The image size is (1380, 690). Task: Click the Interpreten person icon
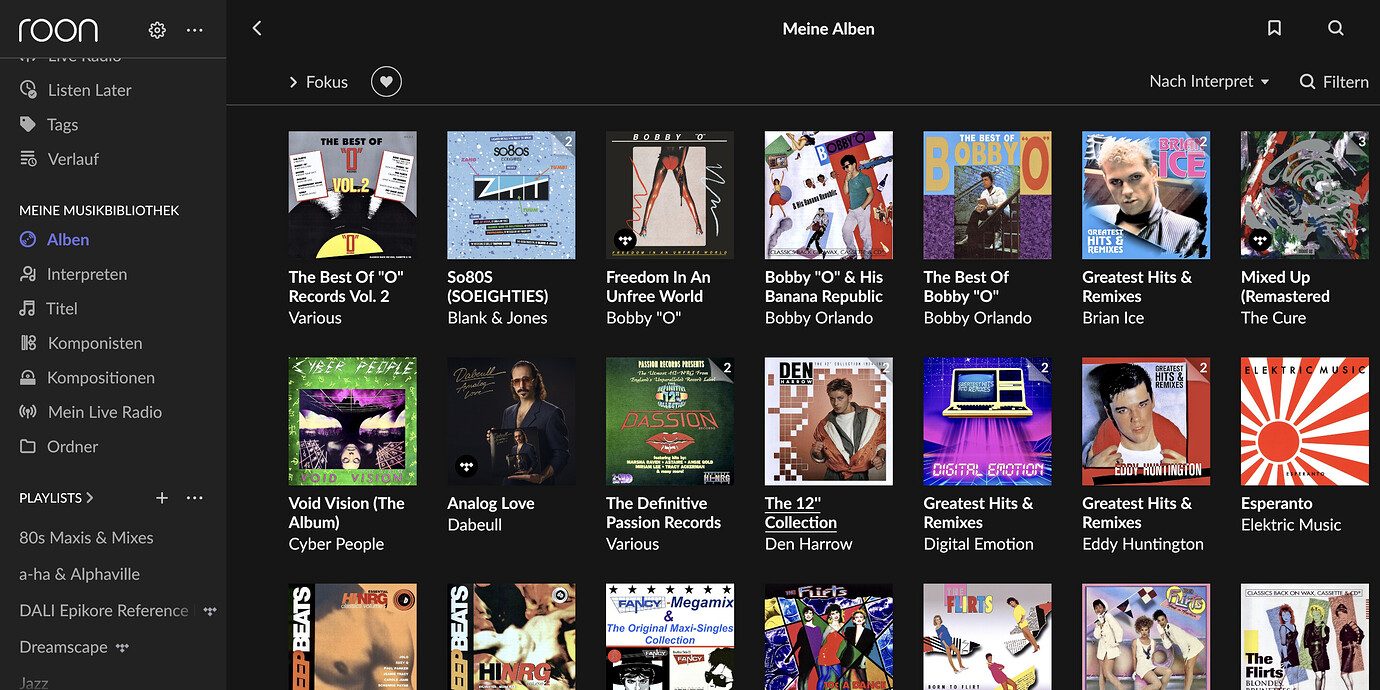click(x=28, y=274)
